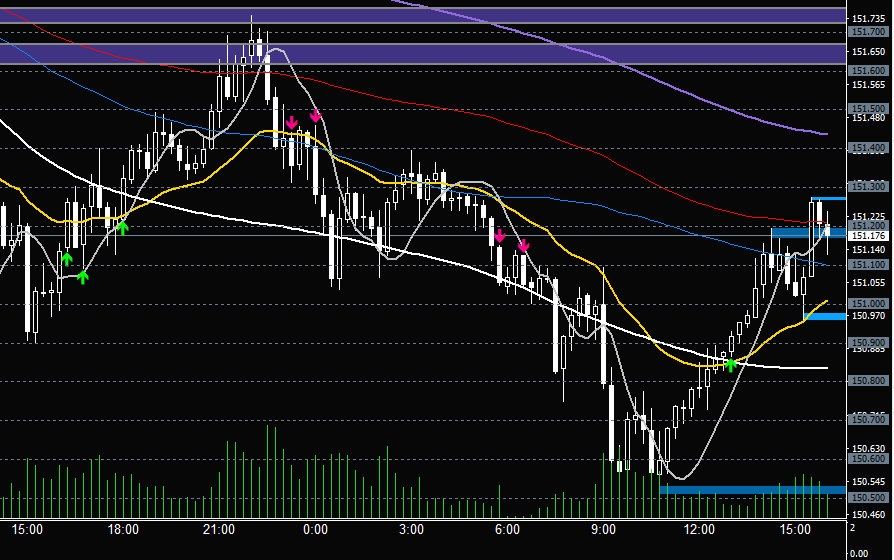Click the 21:00 time axis label
894x560 pixels.
219,530
